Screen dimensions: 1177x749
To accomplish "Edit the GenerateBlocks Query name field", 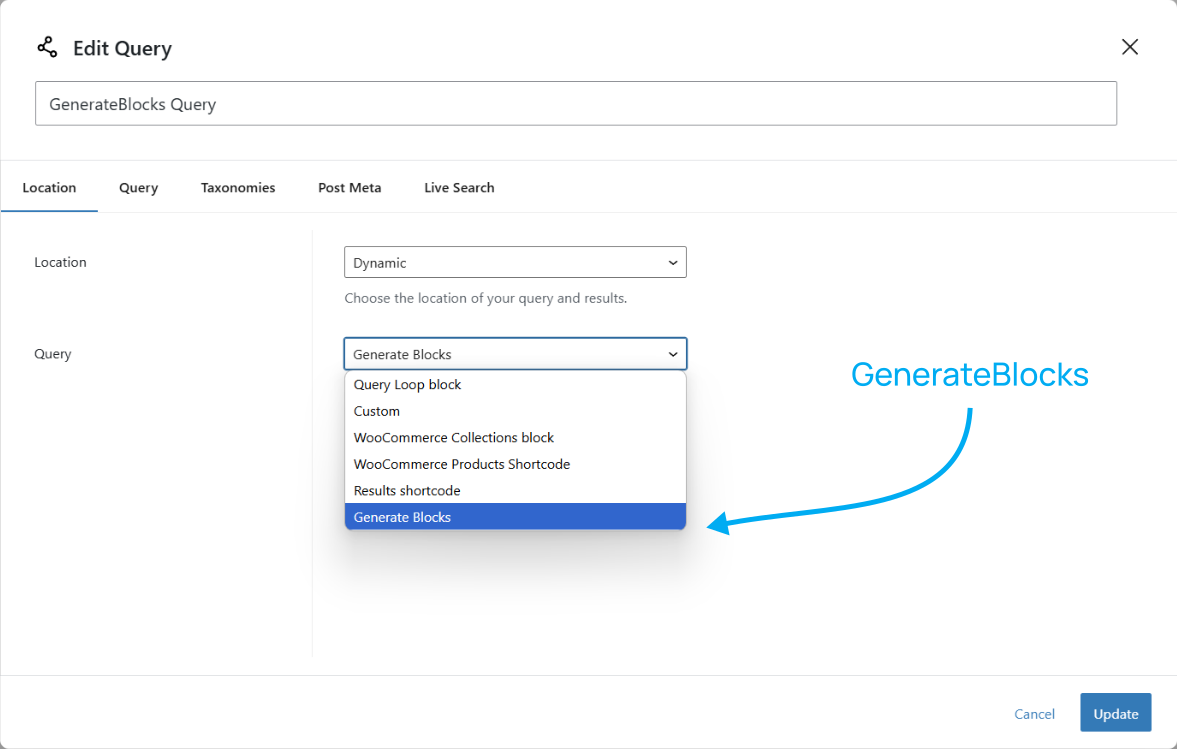I will [576, 104].
